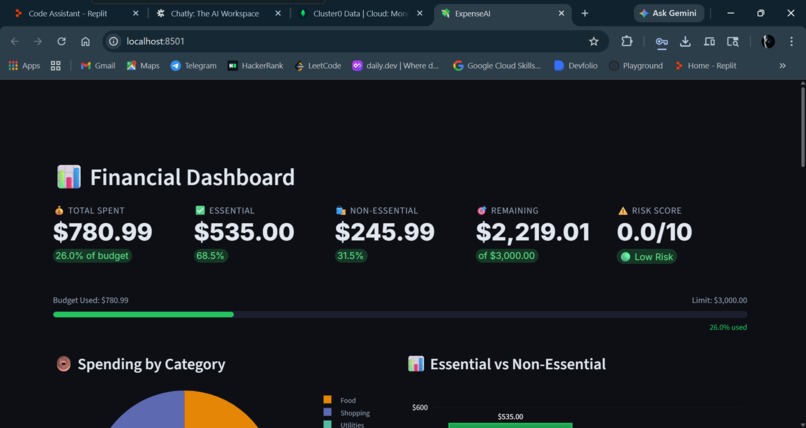Click the Budget Used: $780.99 label

pos(90,300)
